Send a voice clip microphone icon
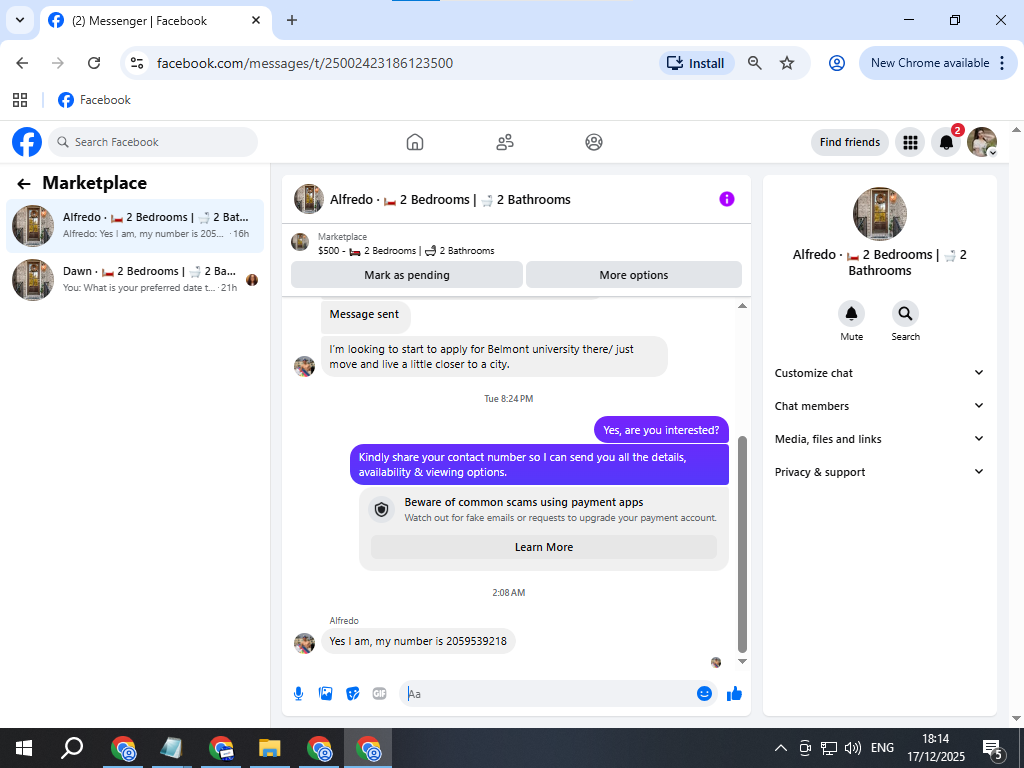The height and width of the screenshot is (768, 1024). pyautogui.click(x=298, y=694)
